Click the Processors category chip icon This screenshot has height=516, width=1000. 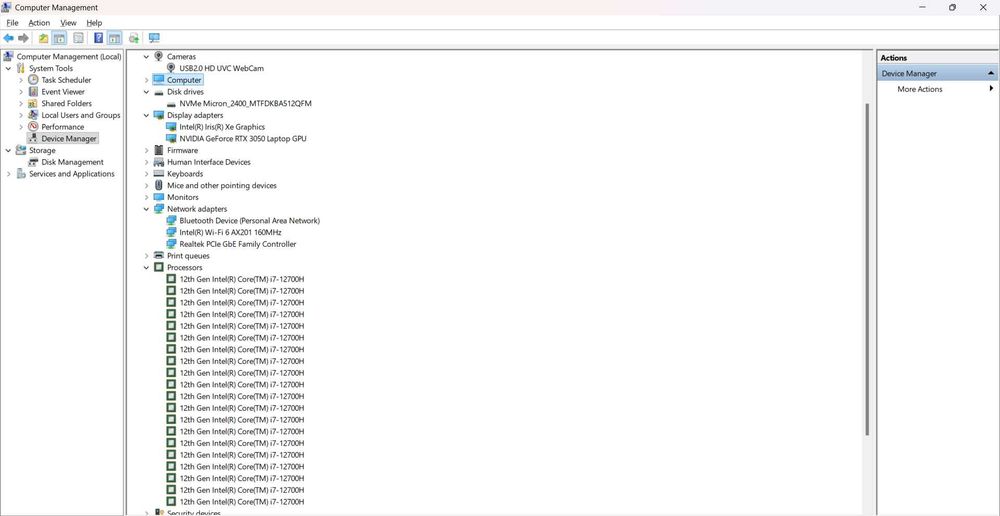[x=159, y=267]
